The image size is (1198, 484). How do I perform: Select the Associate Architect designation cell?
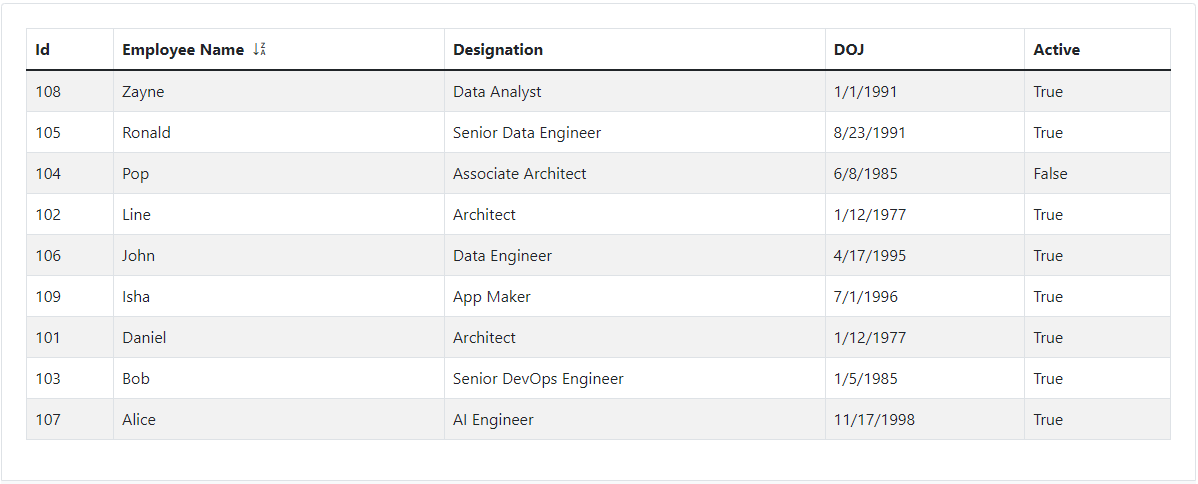519,173
